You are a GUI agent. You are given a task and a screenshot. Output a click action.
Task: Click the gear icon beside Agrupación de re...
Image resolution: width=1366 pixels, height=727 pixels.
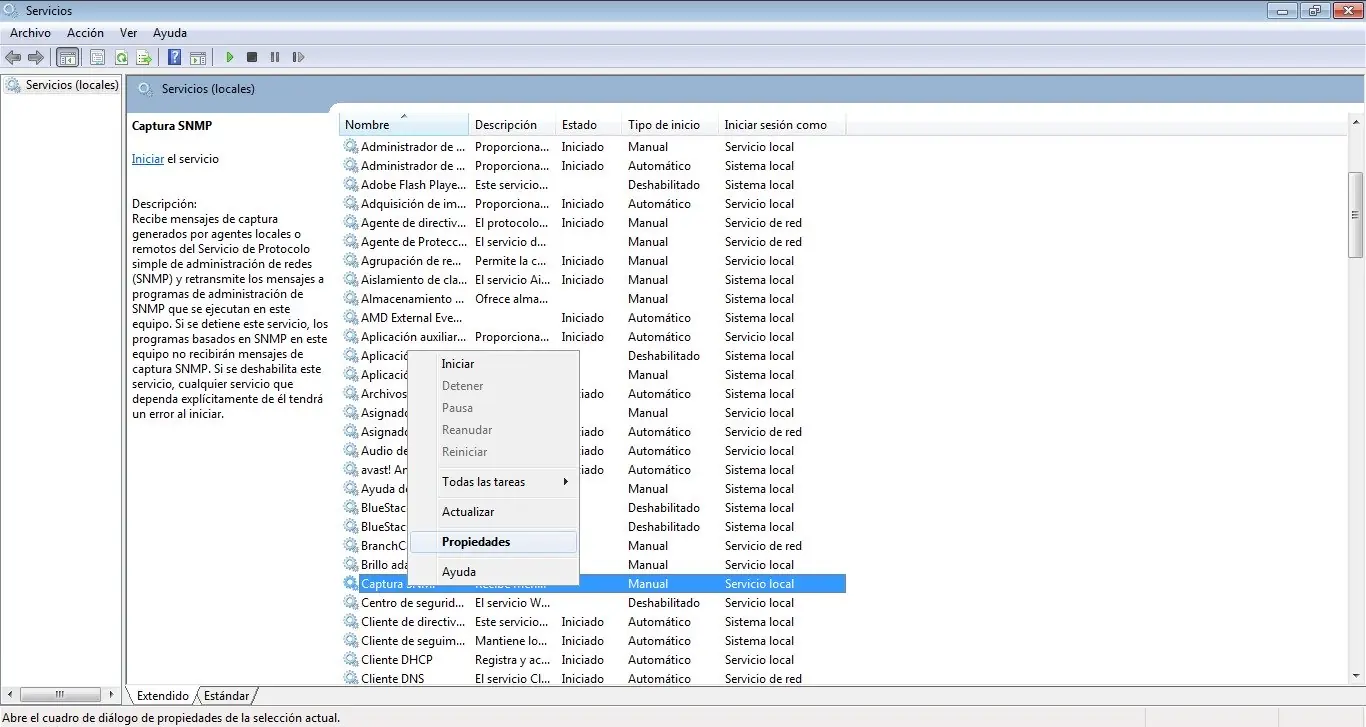point(351,261)
